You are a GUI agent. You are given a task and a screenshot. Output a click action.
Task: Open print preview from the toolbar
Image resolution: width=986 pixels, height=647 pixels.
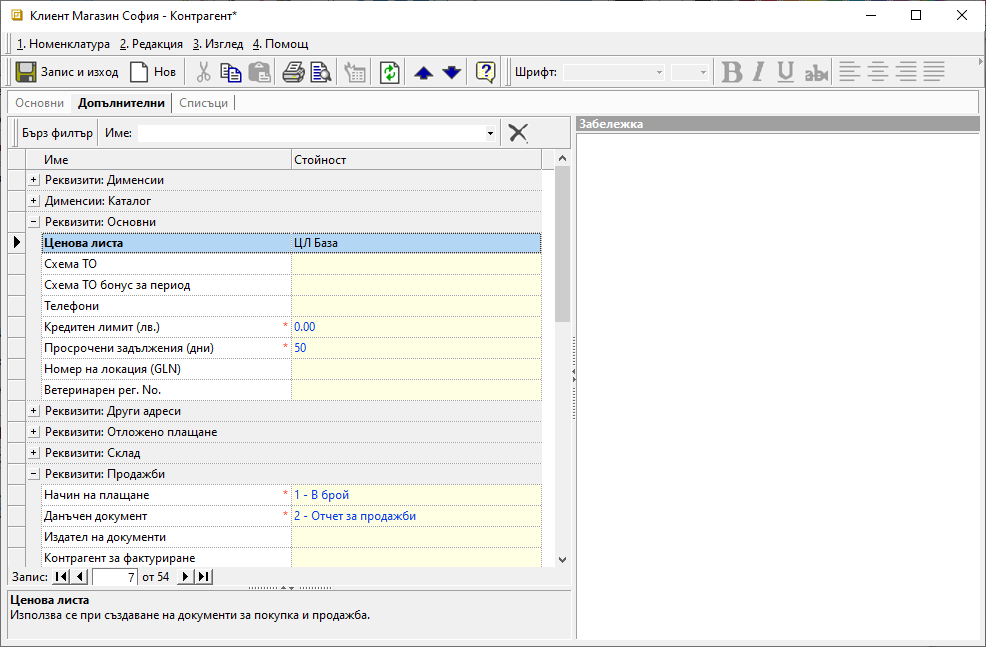(320, 72)
